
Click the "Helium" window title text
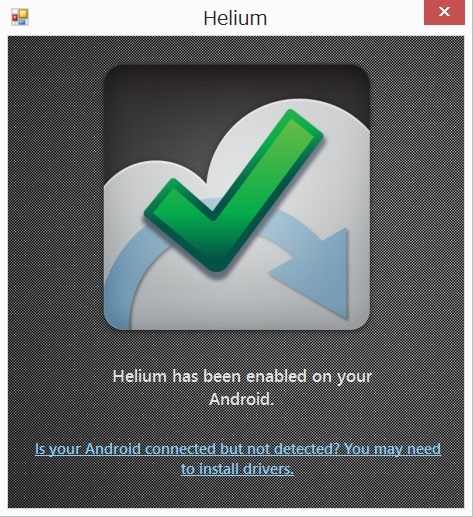235,18
